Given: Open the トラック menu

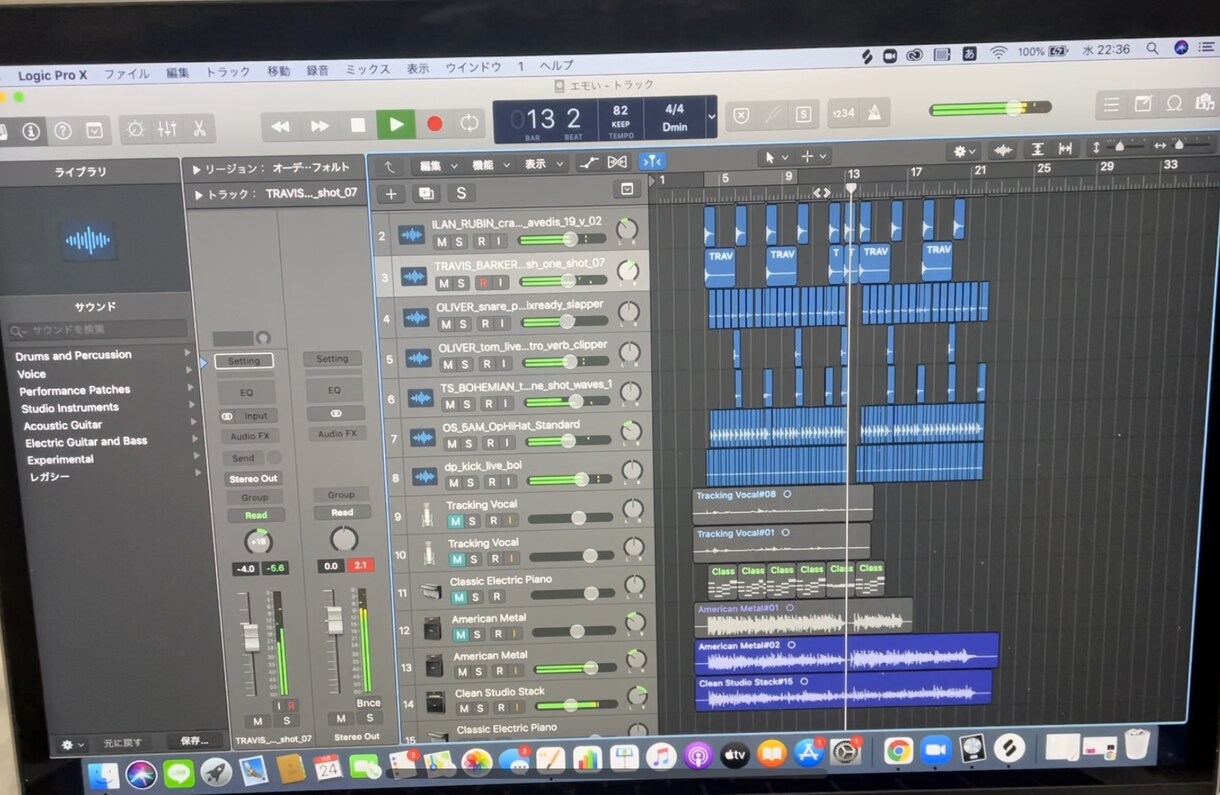Looking at the screenshot, I should (228, 72).
